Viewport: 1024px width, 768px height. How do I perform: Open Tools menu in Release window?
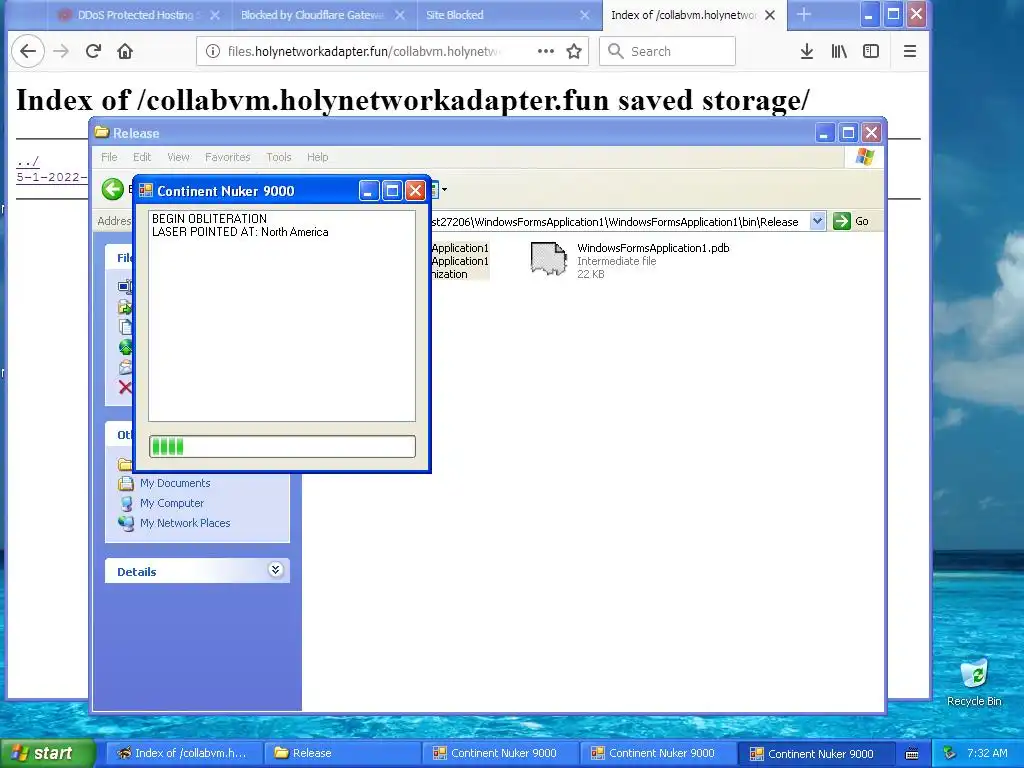[x=278, y=157]
